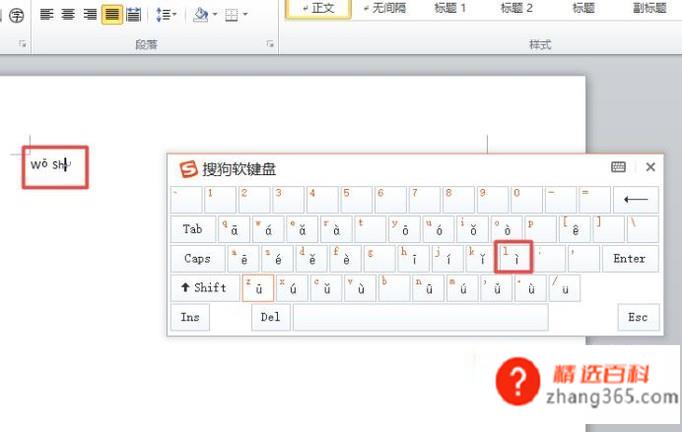The image size is (682, 432).
Task: Click backspace arrow key on soft keyboard
Action: (635, 200)
